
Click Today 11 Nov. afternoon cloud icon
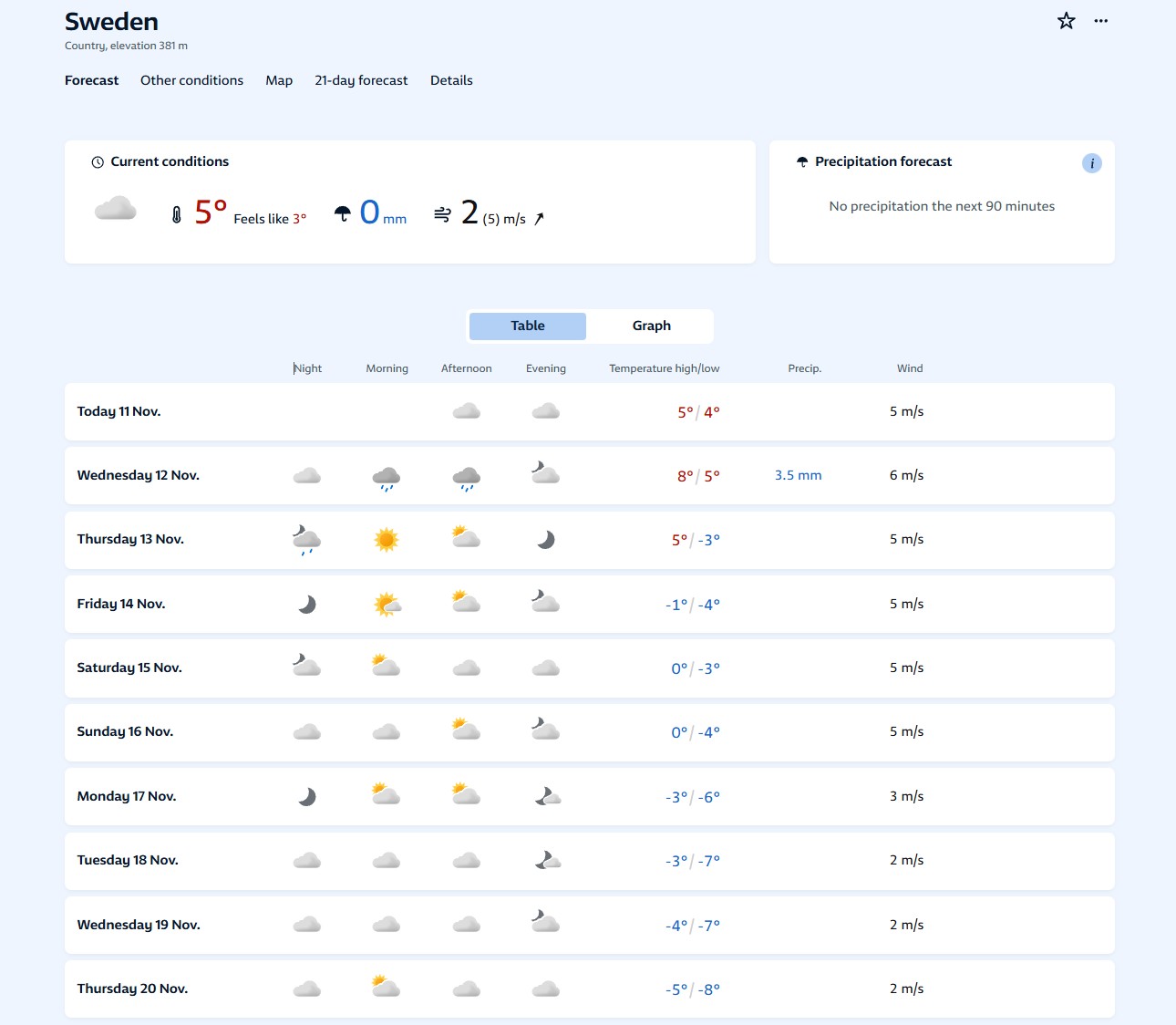coord(467,411)
